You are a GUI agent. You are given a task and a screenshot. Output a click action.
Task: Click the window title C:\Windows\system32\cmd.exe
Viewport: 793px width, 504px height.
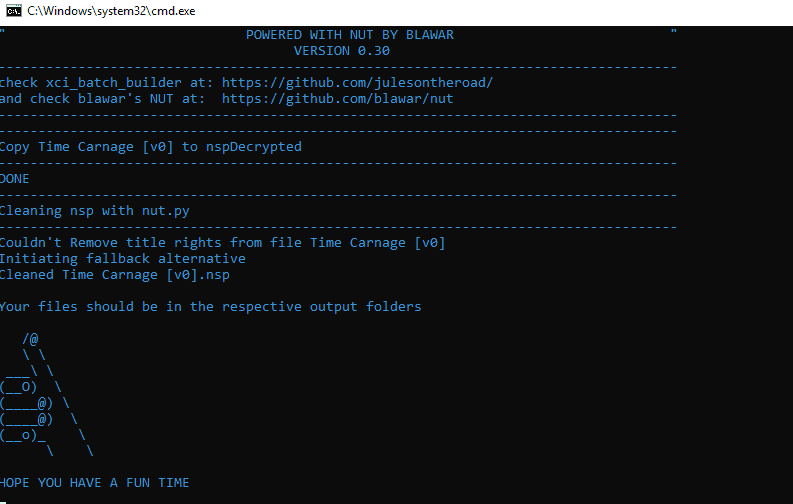111,11
